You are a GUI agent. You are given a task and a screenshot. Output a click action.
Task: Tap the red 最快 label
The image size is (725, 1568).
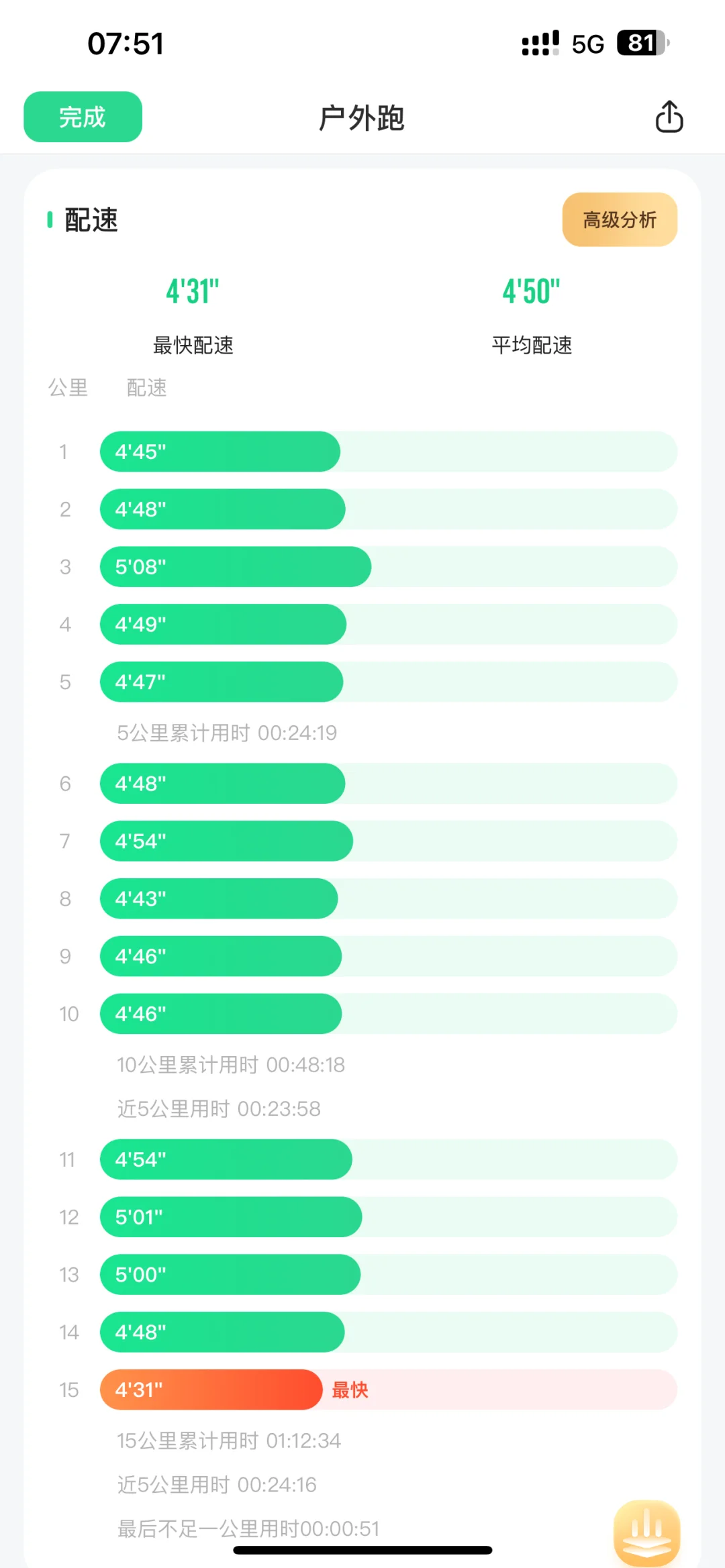click(350, 1390)
